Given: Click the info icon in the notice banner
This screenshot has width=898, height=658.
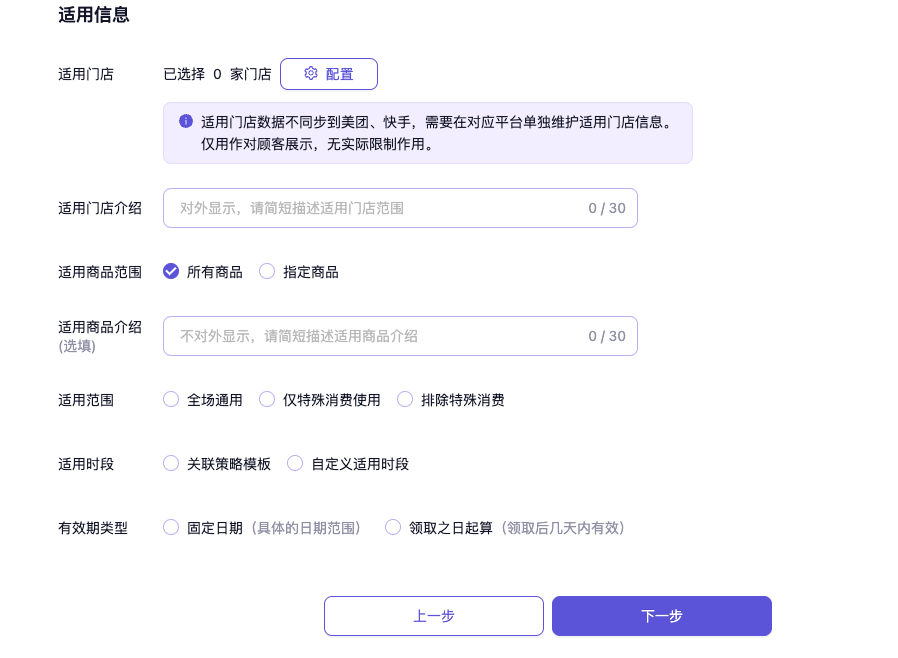Looking at the screenshot, I should point(185,121).
